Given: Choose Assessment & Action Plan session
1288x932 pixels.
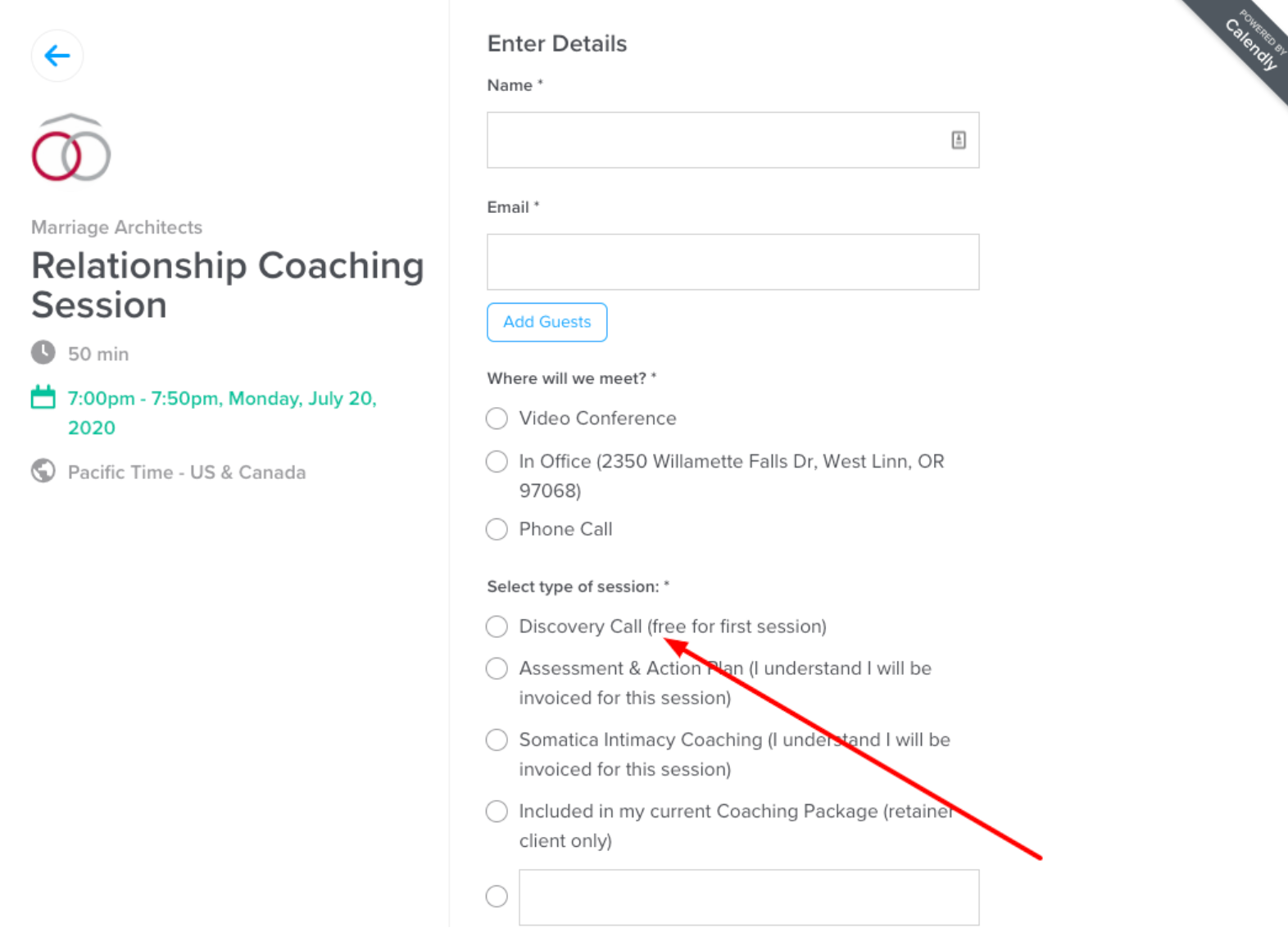Looking at the screenshot, I should (x=497, y=669).
